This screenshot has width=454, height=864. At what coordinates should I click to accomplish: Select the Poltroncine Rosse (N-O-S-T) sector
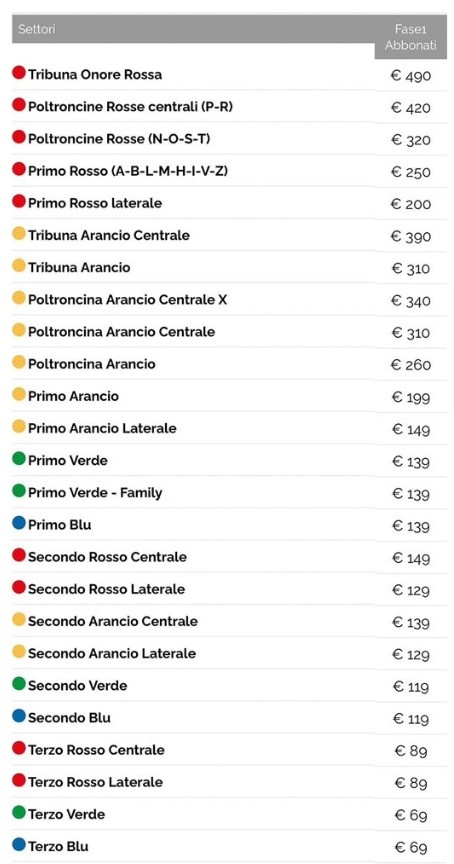(x=119, y=139)
